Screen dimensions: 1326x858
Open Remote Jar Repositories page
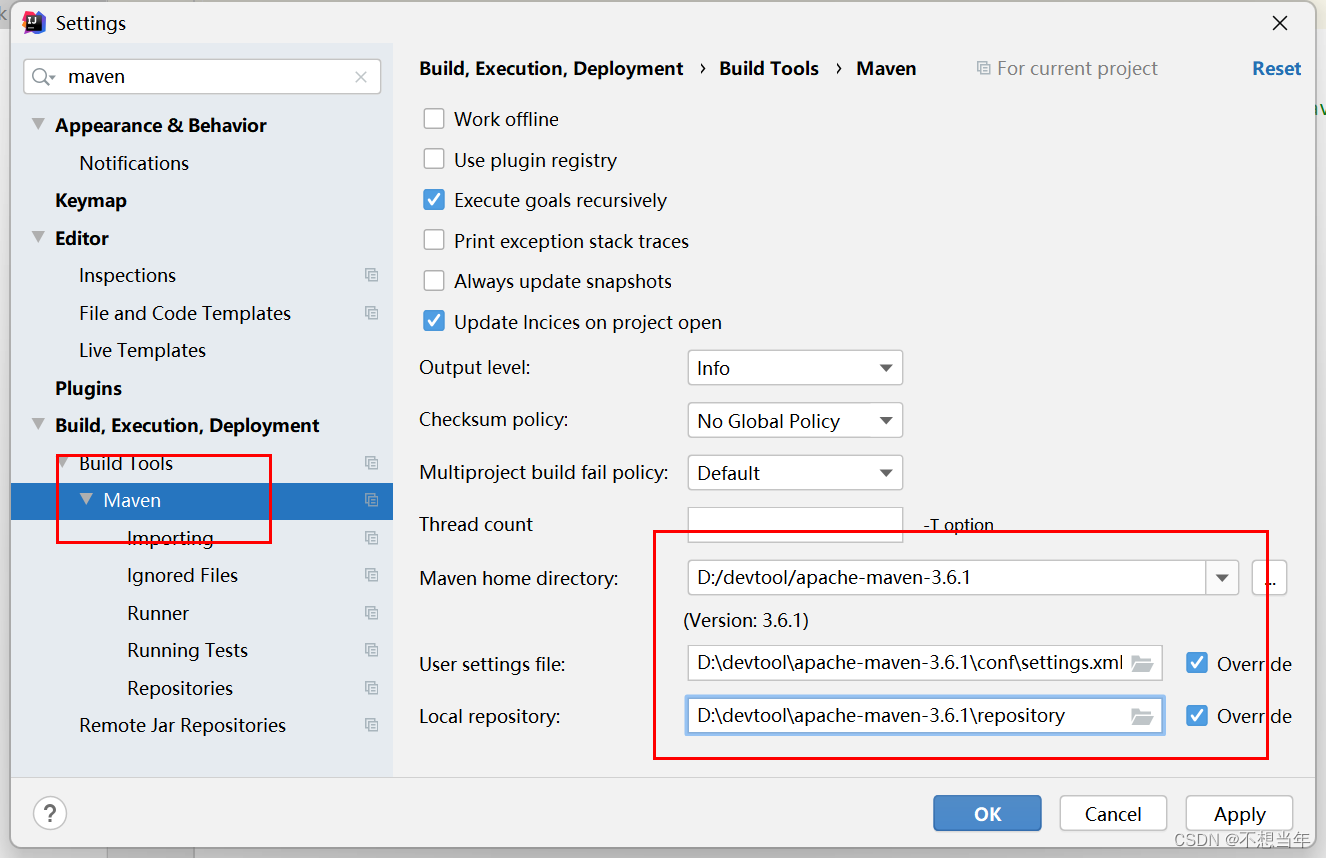(182, 725)
